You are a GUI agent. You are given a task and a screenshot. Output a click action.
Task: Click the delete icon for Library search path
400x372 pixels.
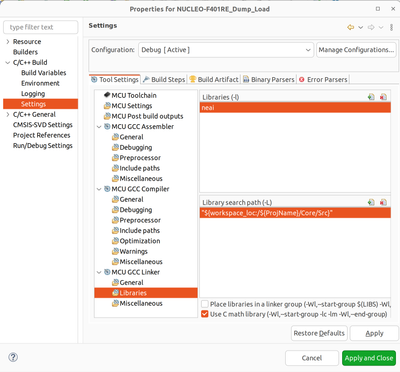point(383,202)
